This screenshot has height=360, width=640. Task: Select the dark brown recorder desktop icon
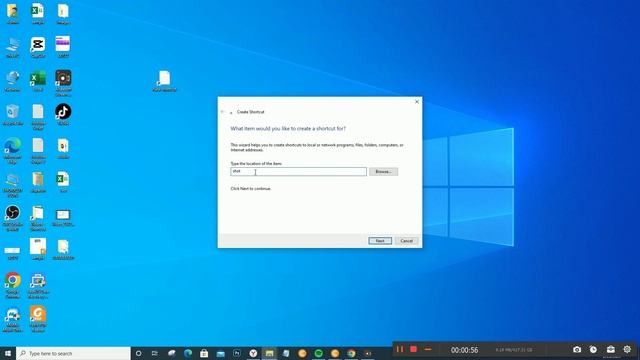pyautogui.click(x=63, y=83)
